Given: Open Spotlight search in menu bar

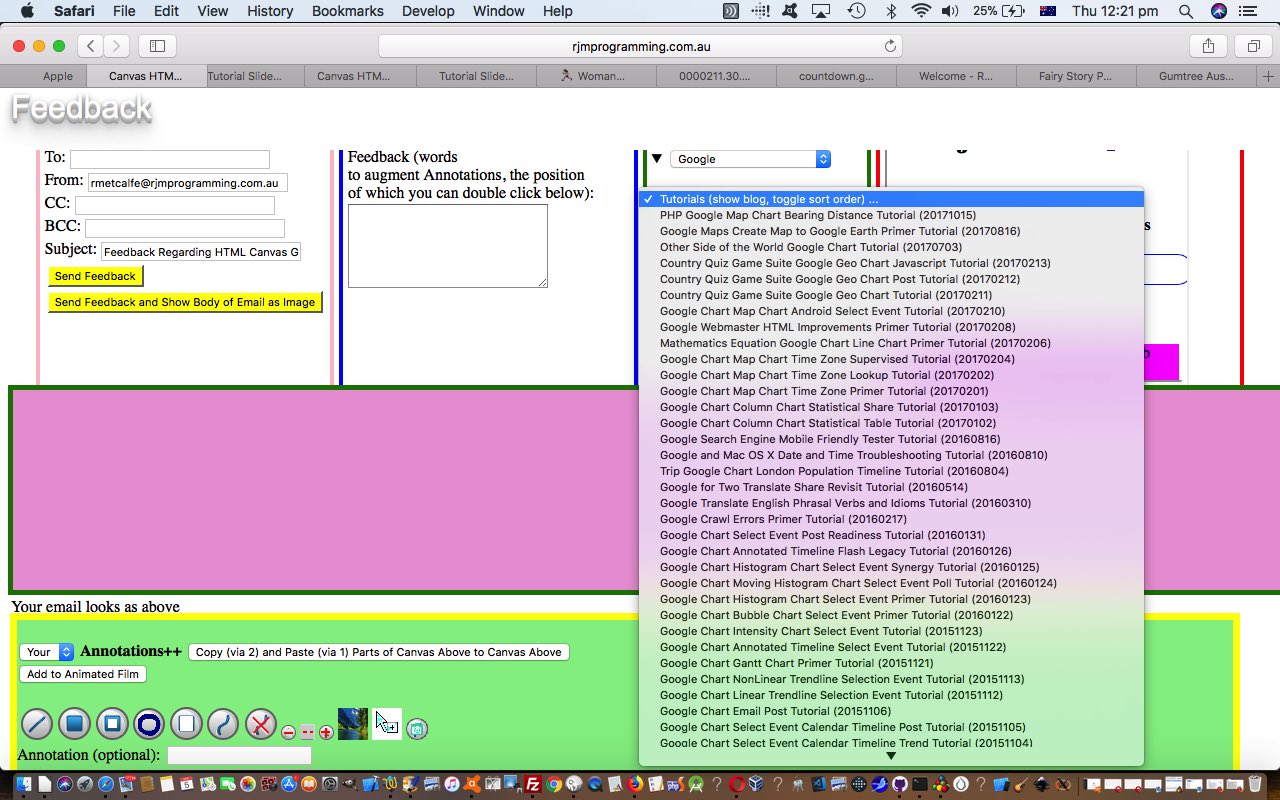Looking at the screenshot, I should click(1185, 11).
